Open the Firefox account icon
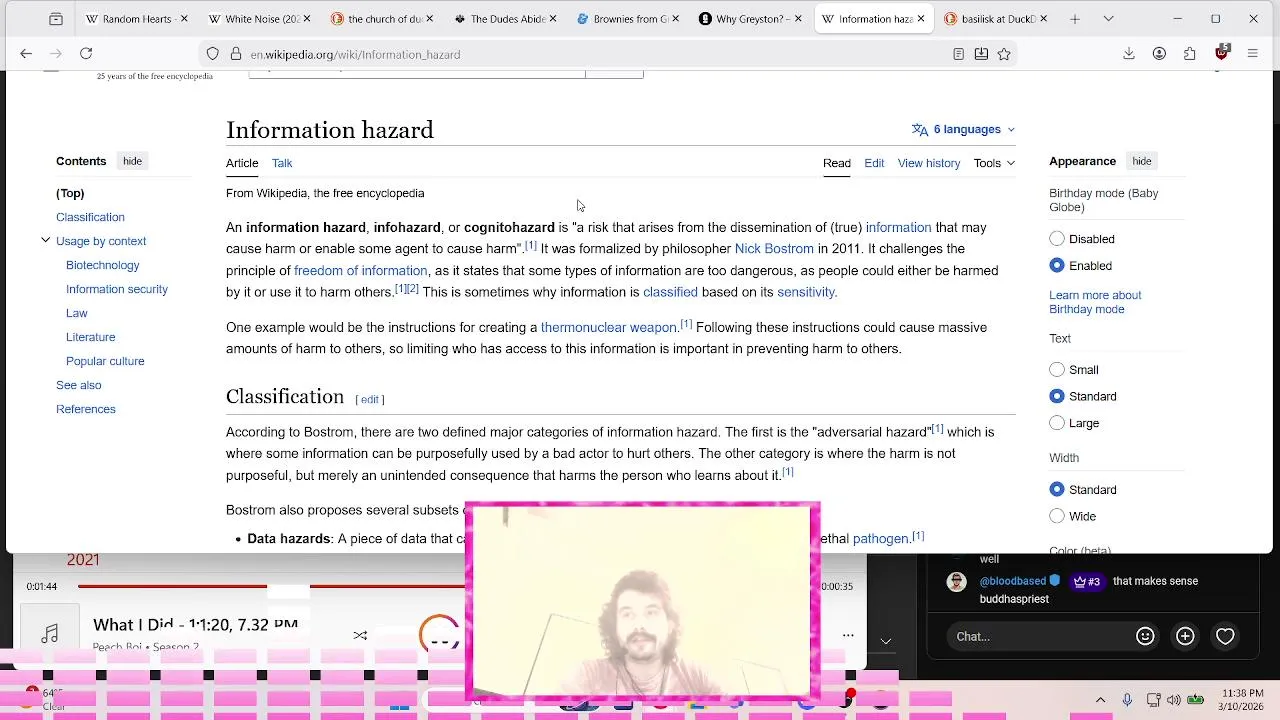The width and height of the screenshot is (1280, 720). pos(1159,54)
